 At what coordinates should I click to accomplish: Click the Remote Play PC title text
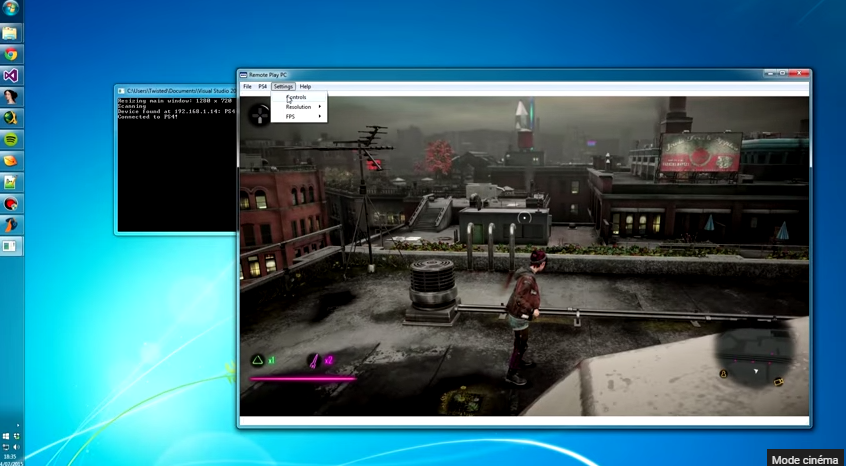(x=268, y=74)
